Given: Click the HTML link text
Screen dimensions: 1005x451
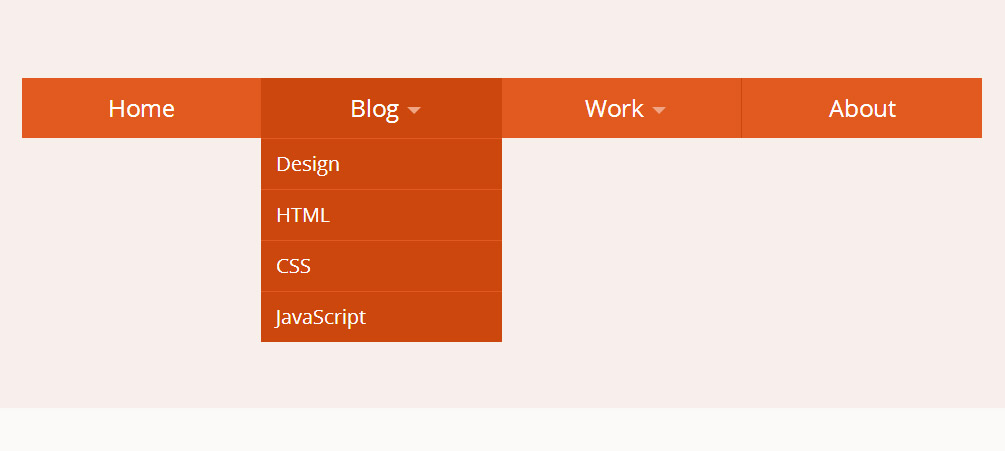Looking at the screenshot, I should pos(303,215).
